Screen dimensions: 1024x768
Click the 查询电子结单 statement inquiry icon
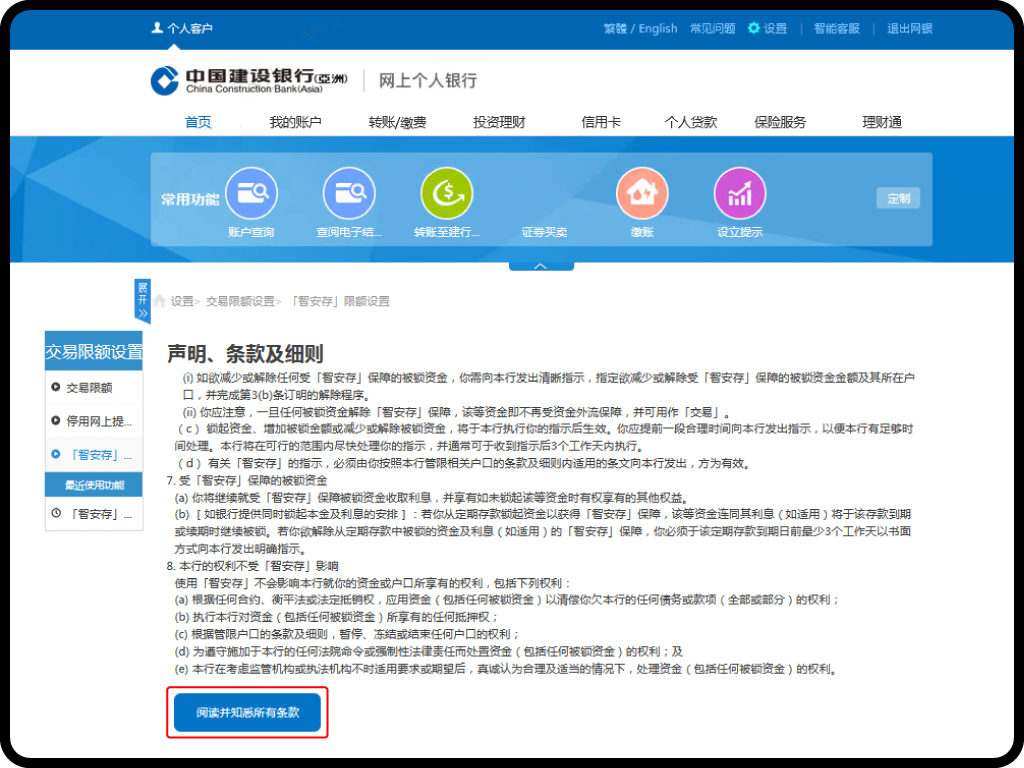(349, 194)
